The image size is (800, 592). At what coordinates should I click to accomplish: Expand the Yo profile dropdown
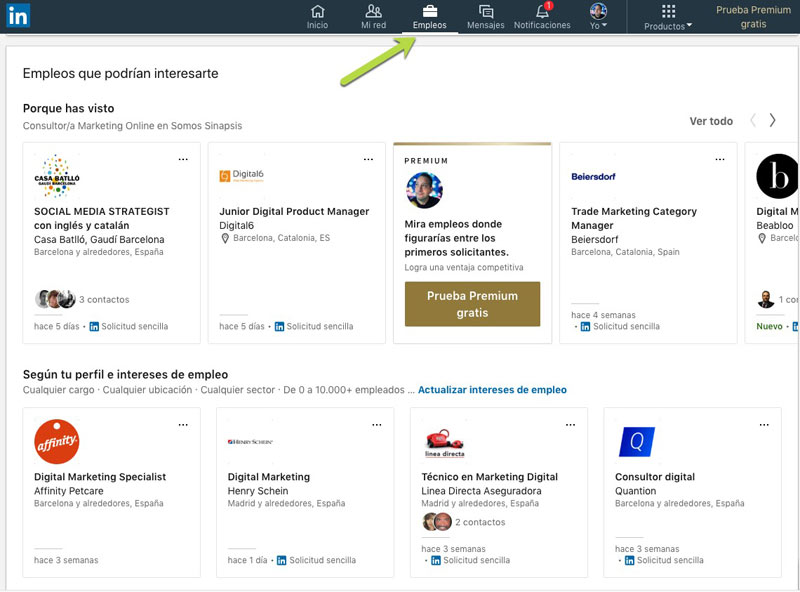click(x=598, y=17)
